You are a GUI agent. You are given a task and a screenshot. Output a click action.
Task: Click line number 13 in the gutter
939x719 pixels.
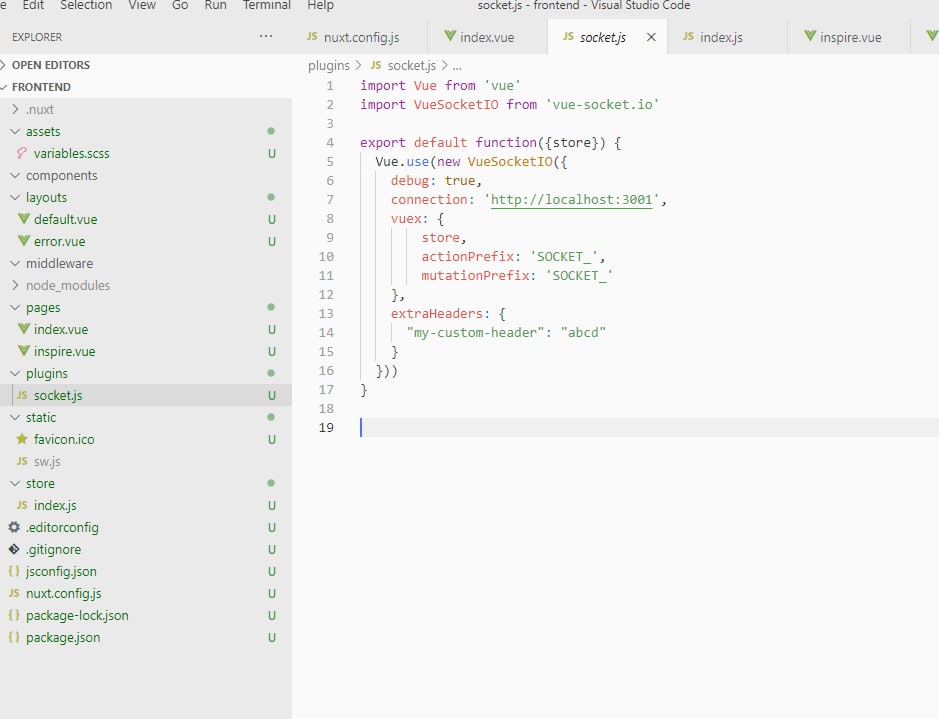[x=326, y=313]
